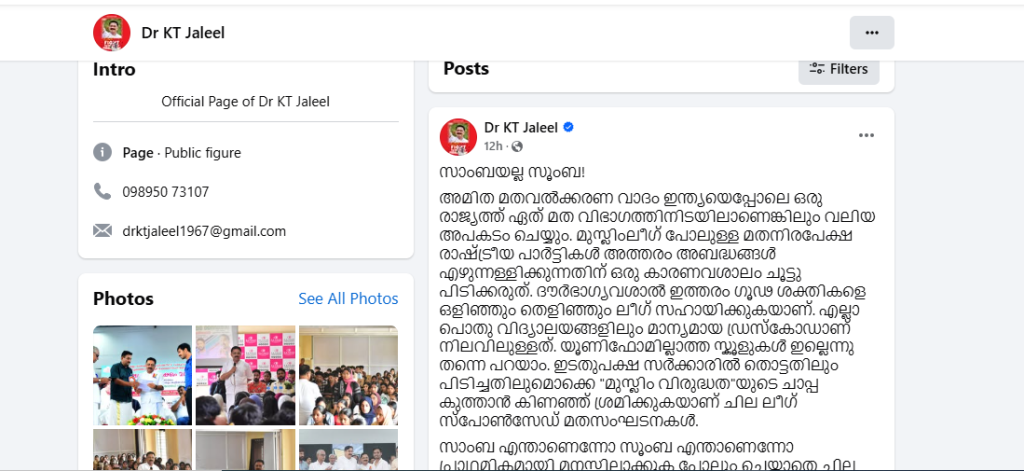Click the drktjaleel1967@gmail.com email address

click(204, 231)
